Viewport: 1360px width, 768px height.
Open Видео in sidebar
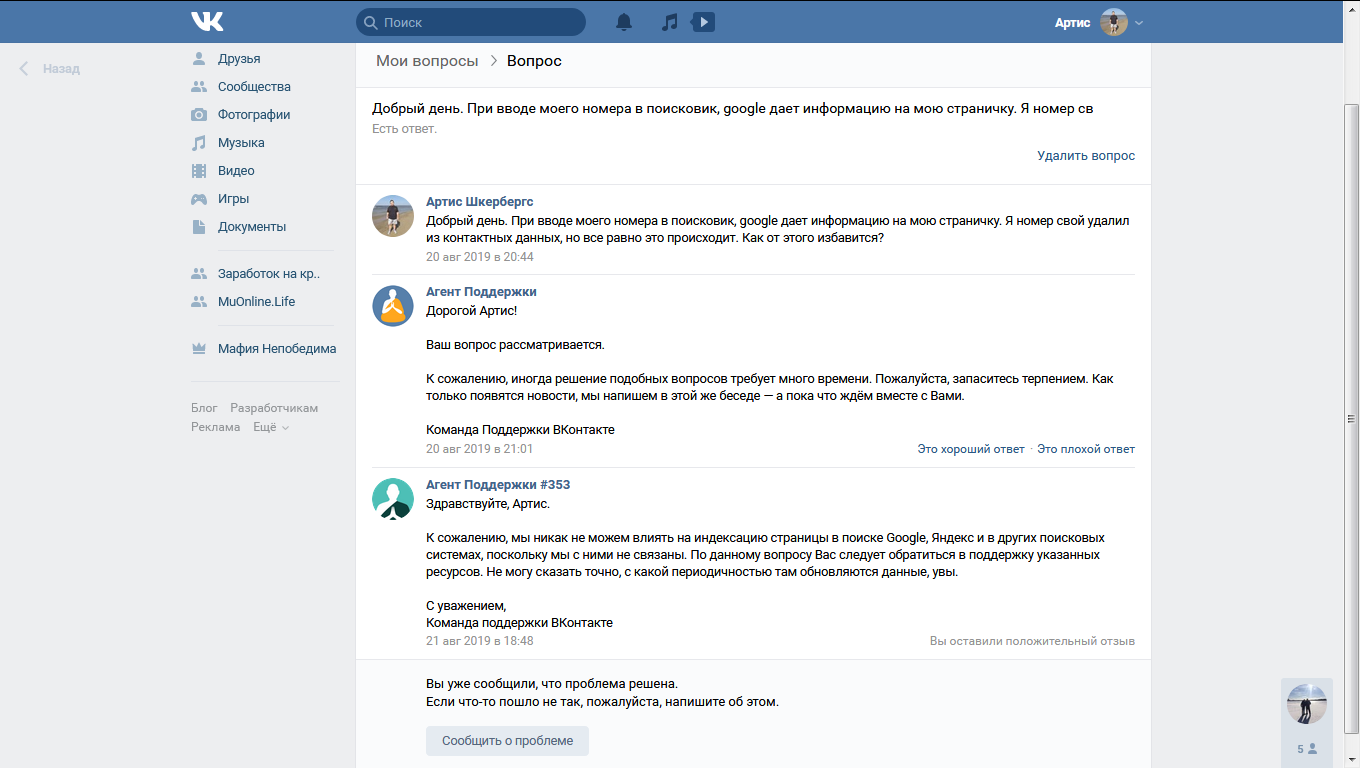tap(236, 171)
